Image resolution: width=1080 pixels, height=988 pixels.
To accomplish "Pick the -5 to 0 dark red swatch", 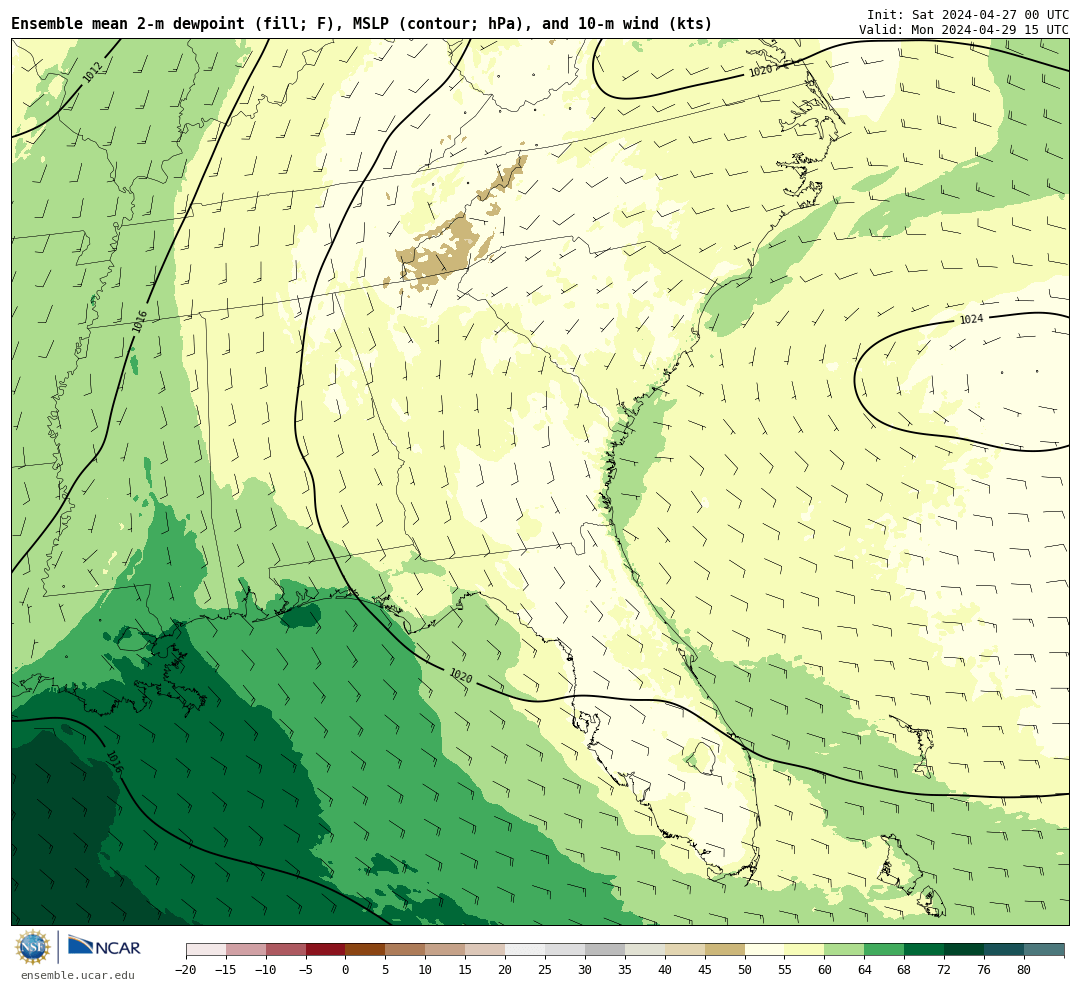I will tap(326, 949).
